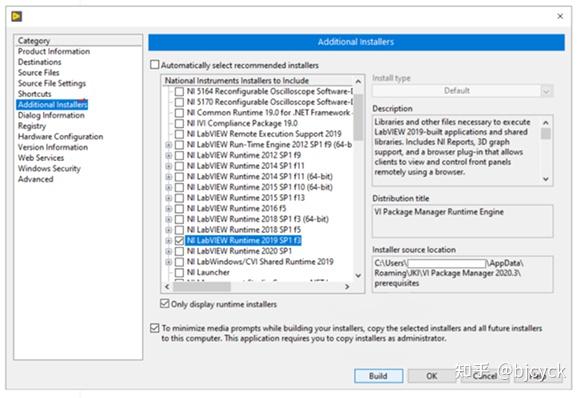
Task: Toggle the minimize media prompts checkbox
Action: (x=155, y=328)
